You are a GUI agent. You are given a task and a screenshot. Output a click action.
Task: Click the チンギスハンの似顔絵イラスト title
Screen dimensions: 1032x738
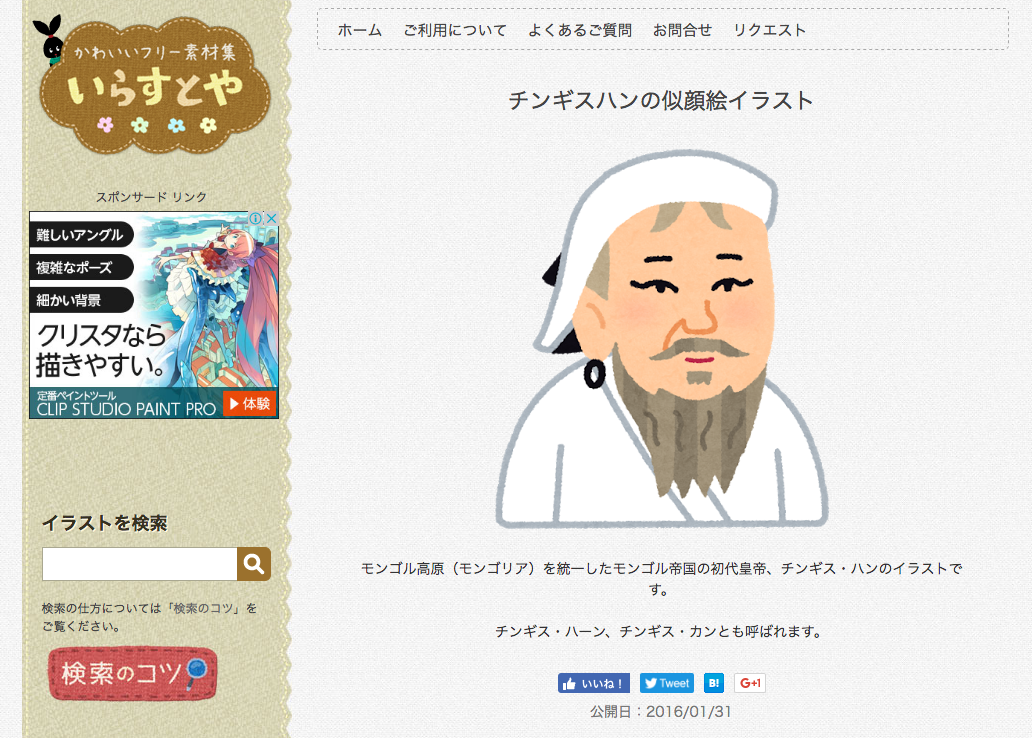tap(661, 101)
